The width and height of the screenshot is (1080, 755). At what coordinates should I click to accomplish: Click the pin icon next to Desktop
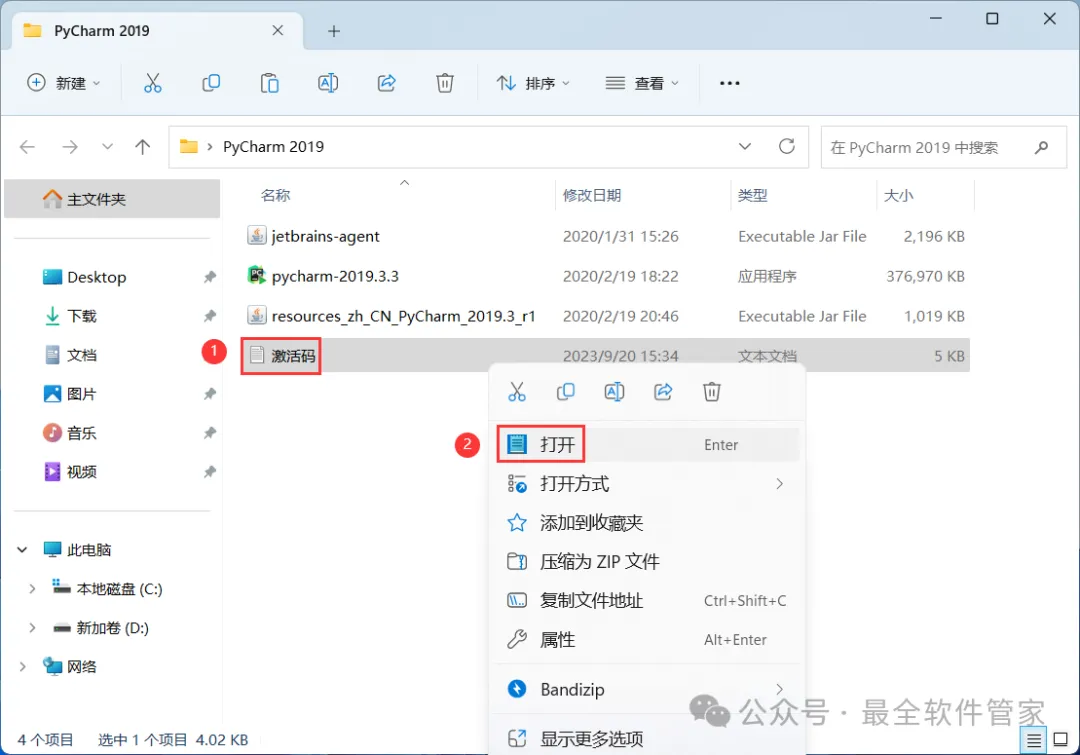click(x=209, y=277)
